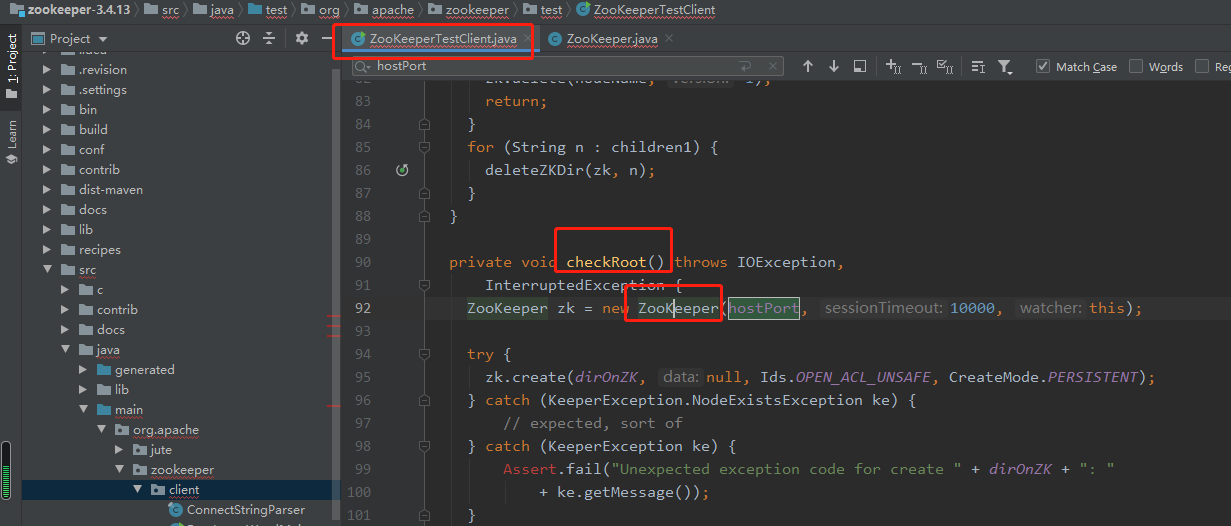Close the ZooKeeper.java tab
This screenshot has height=526, width=1231.
(668, 38)
